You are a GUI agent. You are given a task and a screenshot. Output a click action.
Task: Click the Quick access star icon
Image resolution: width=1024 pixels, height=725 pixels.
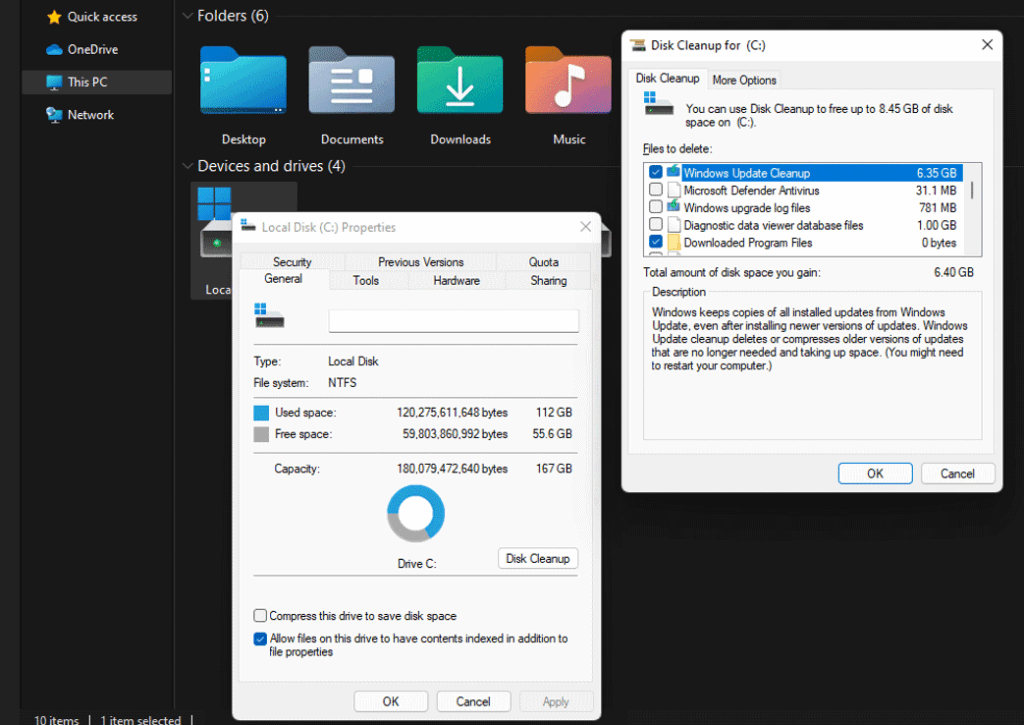[54, 17]
